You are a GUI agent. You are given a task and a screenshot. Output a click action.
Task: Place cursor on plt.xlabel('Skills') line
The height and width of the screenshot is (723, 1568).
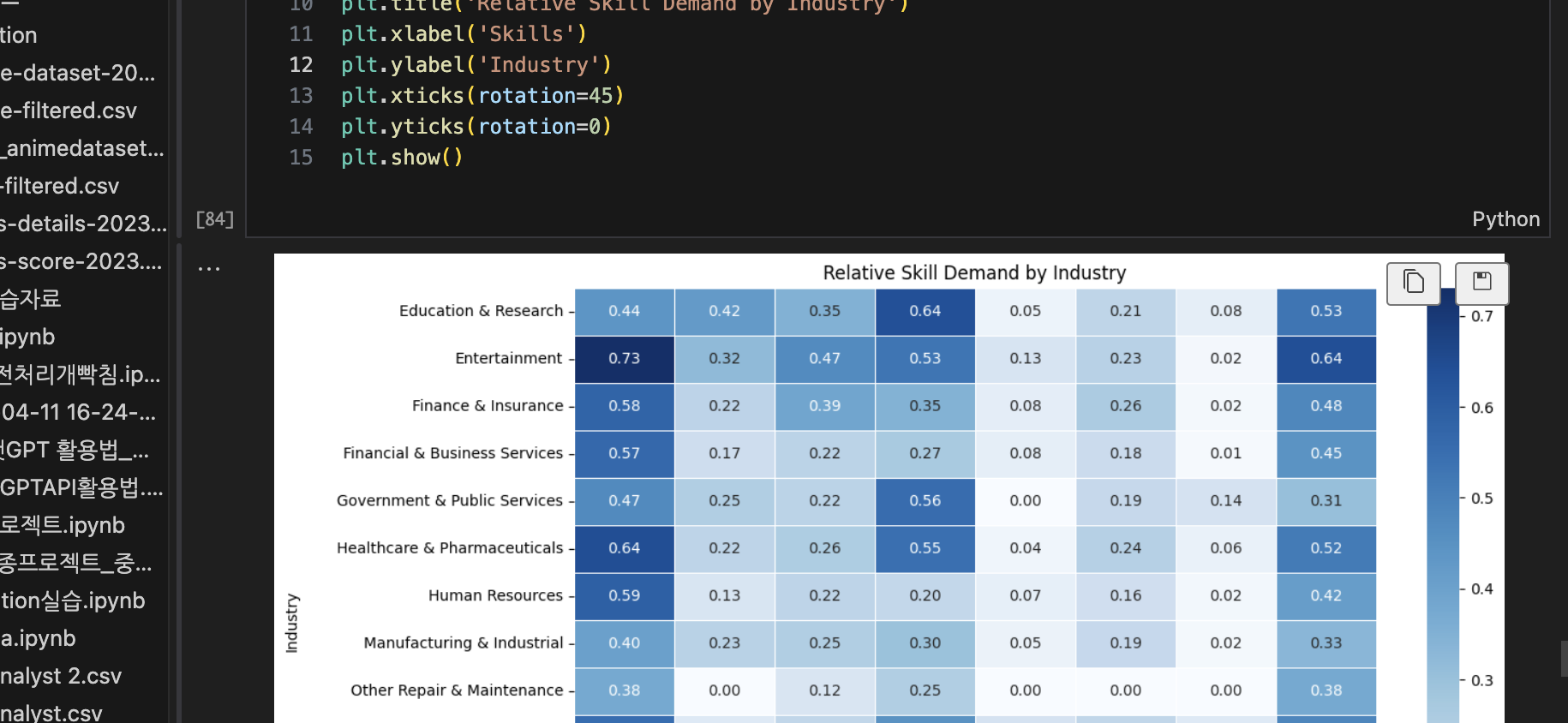click(464, 34)
